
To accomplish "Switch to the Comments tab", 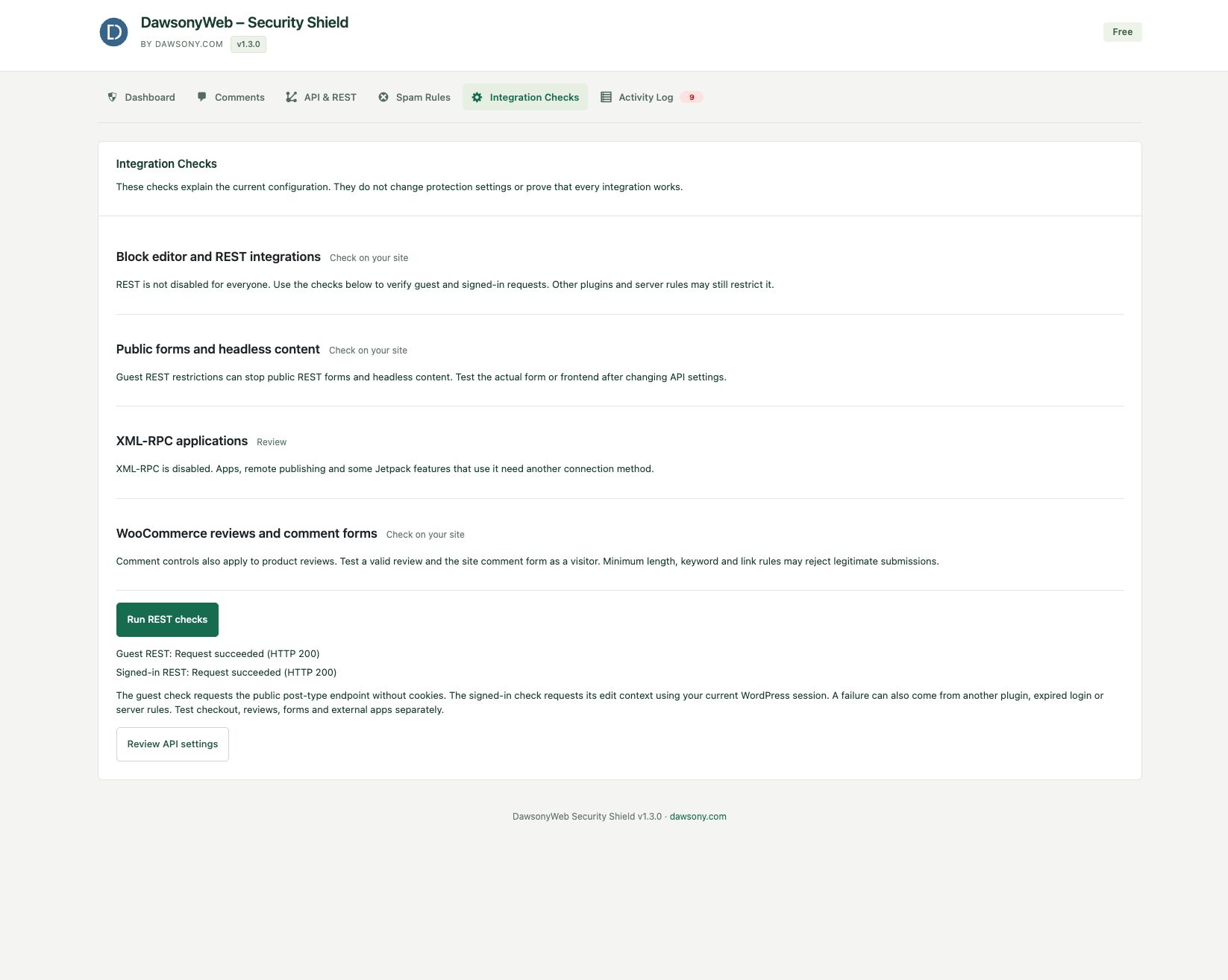I will (231, 97).
